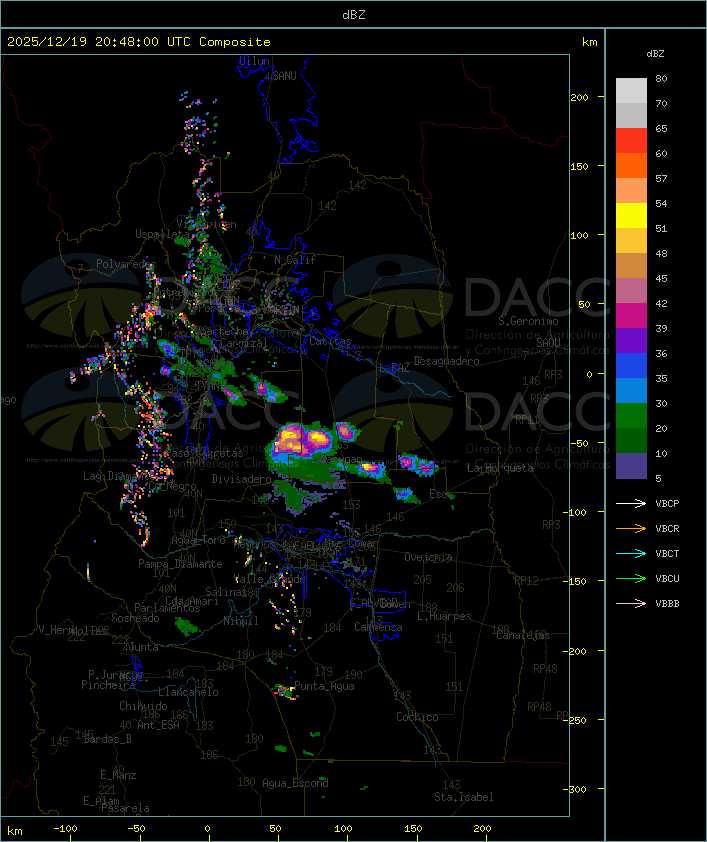Image resolution: width=707 pixels, height=842 pixels.
Task: Click the 80 value on the color scale
Action: point(661,78)
